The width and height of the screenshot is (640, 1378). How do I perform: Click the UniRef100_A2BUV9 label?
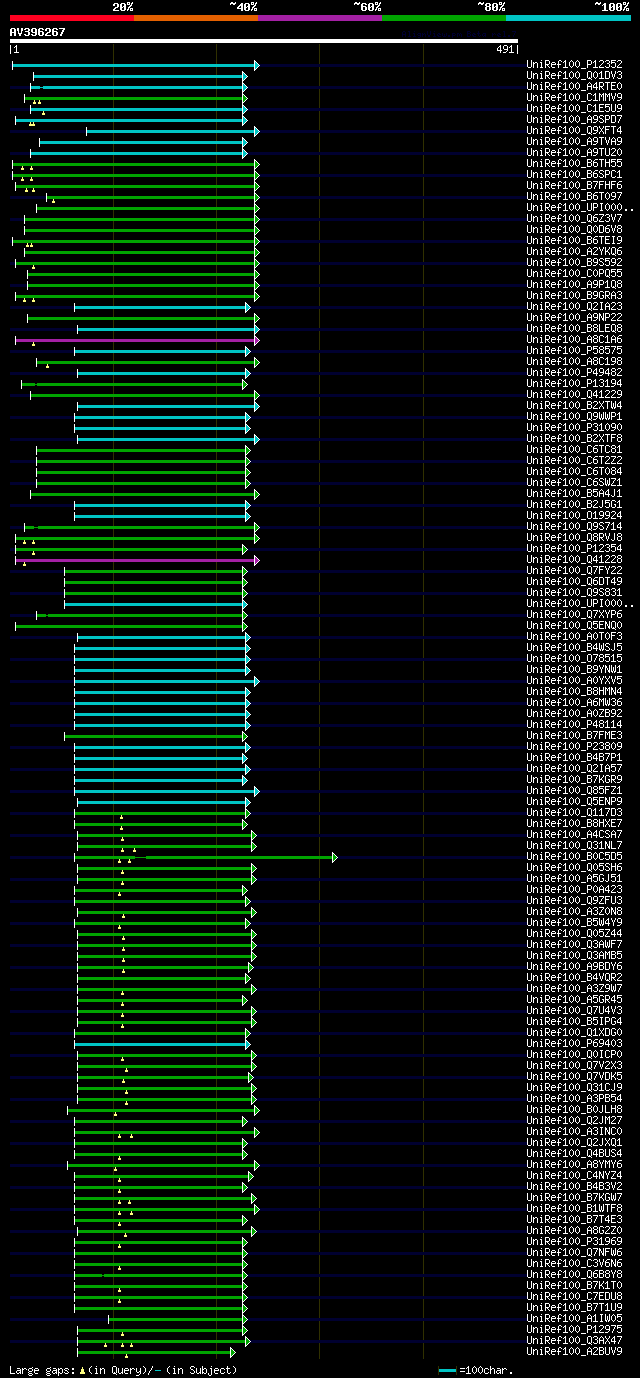coord(574,1352)
